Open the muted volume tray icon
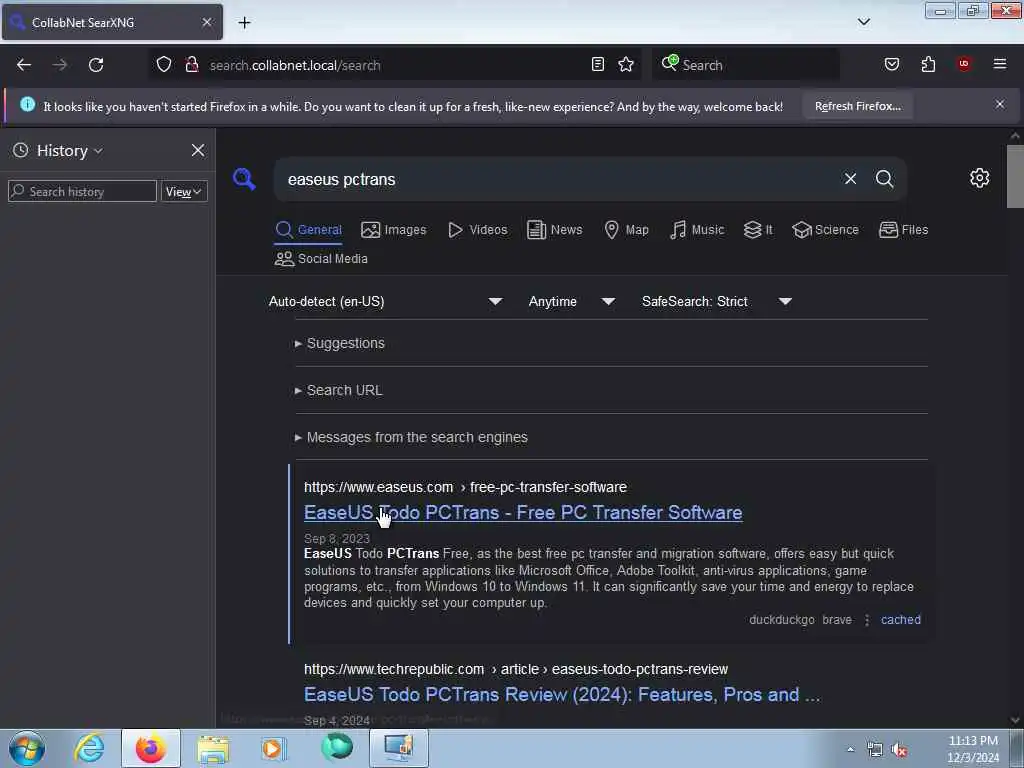The image size is (1024, 768). [x=900, y=750]
